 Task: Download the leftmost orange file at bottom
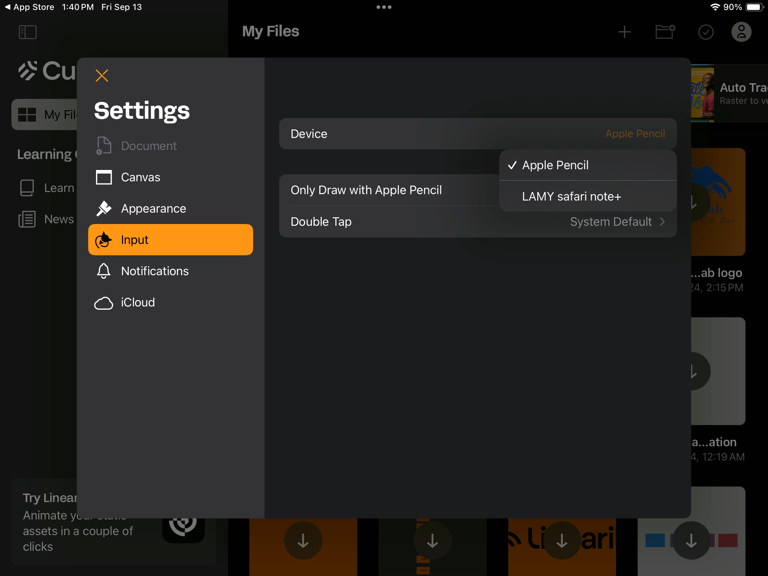point(303,541)
